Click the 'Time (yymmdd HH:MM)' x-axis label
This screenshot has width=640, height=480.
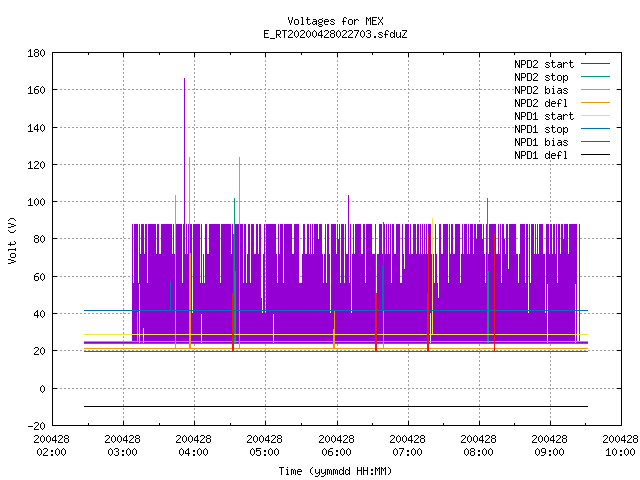335,471
